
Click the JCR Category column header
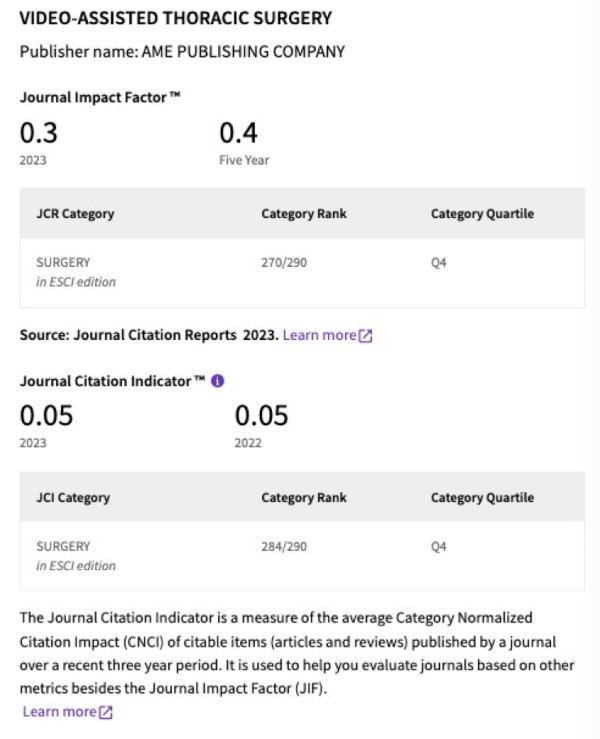[75, 214]
